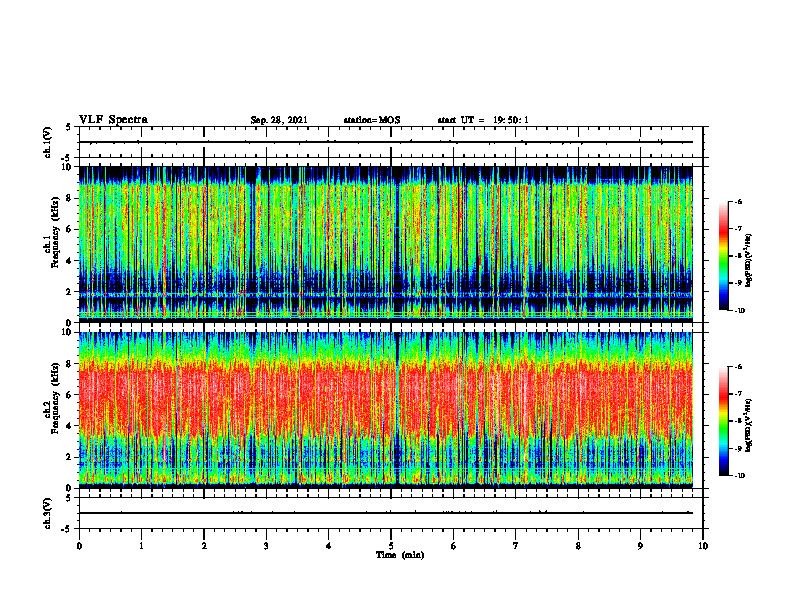Click the time axis end label "10"
792x612 pixels.
tap(703, 546)
